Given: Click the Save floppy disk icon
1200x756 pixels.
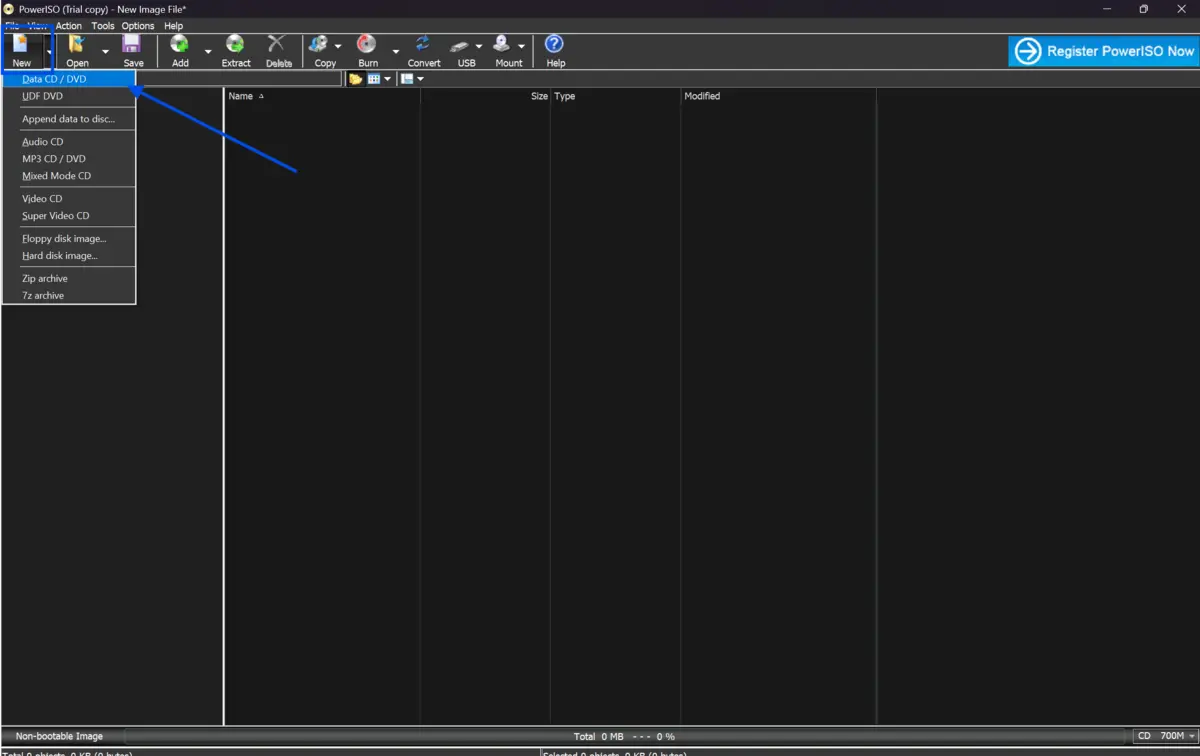Looking at the screenshot, I should click(x=132, y=44).
